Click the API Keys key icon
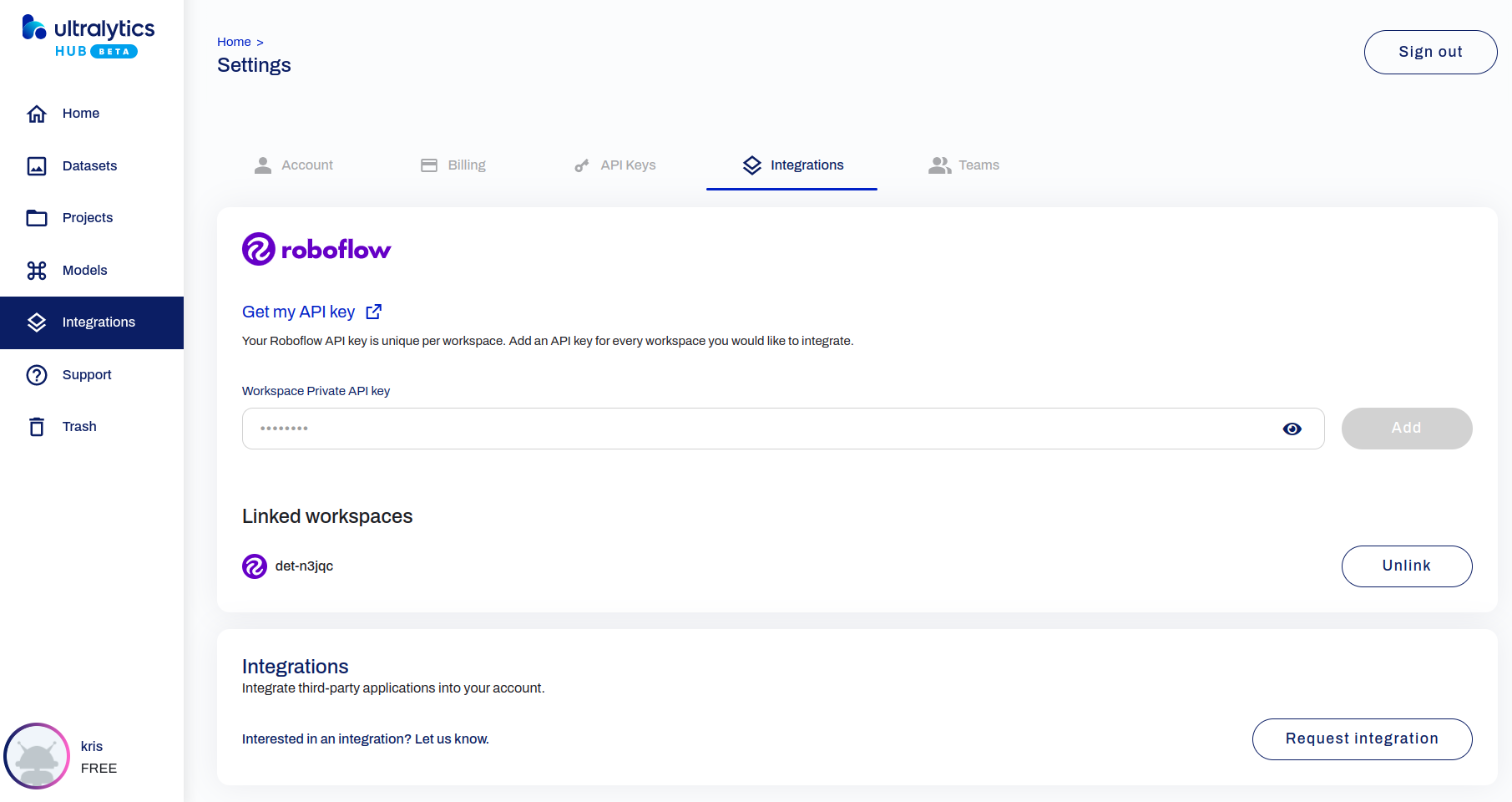The width and height of the screenshot is (1512, 802). coord(582,165)
